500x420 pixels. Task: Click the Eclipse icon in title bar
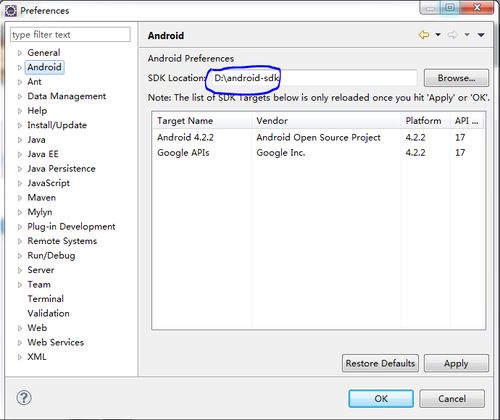[x=11, y=11]
